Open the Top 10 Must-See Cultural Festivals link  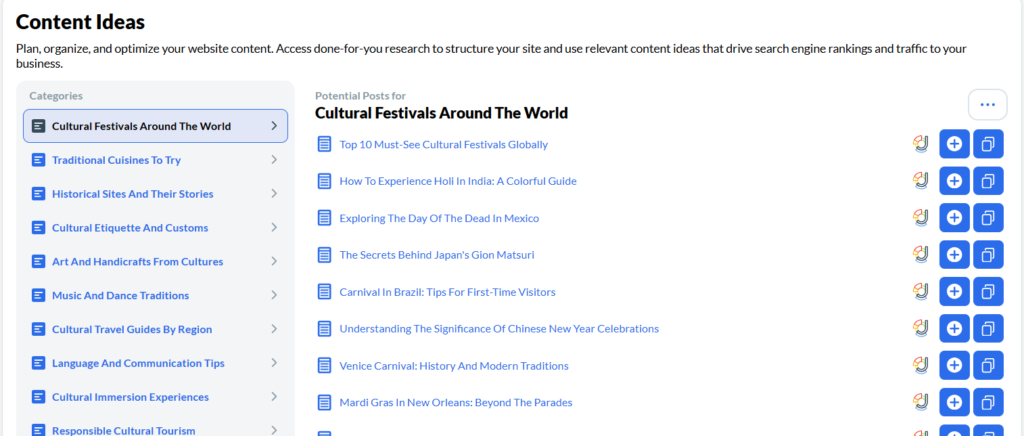point(443,144)
